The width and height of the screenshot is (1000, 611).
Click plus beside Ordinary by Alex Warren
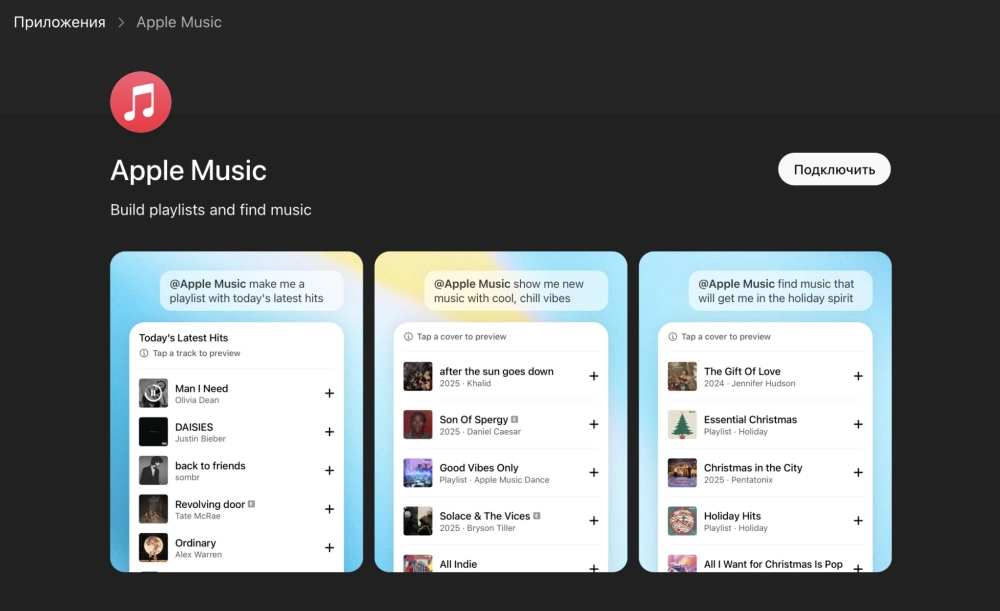[x=329, y=548]
